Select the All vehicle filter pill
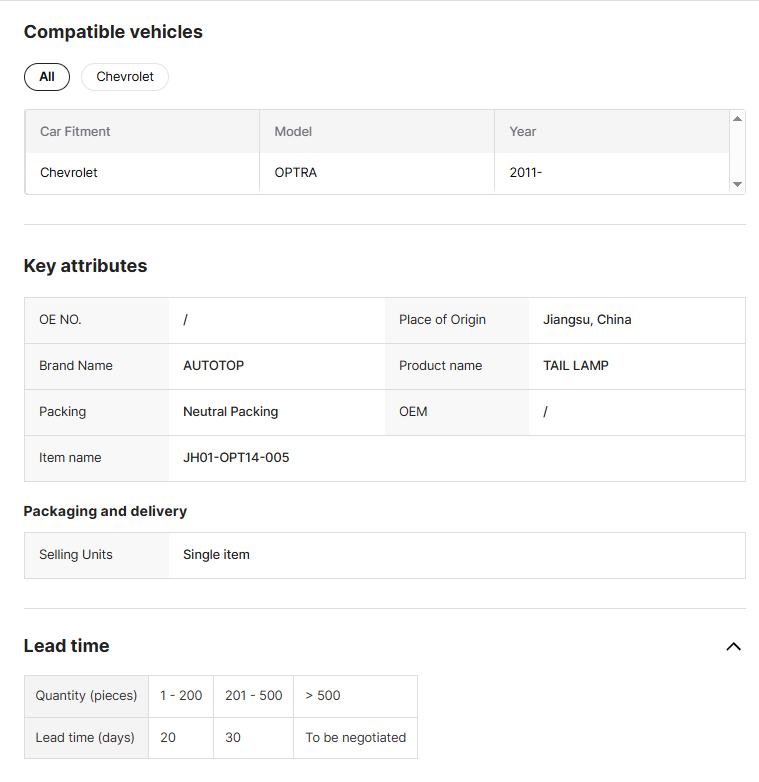The width and height of the screenshot is (759, 782). point(47,77)
